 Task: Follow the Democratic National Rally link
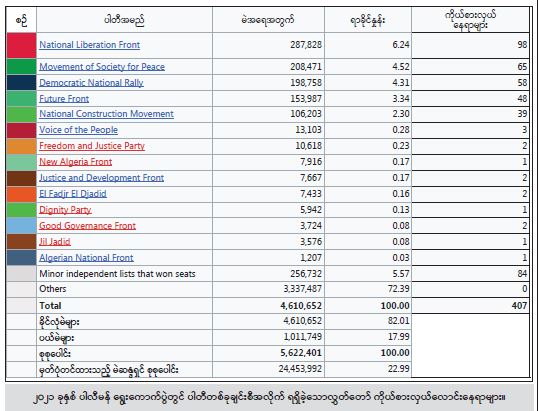[91, 83]
